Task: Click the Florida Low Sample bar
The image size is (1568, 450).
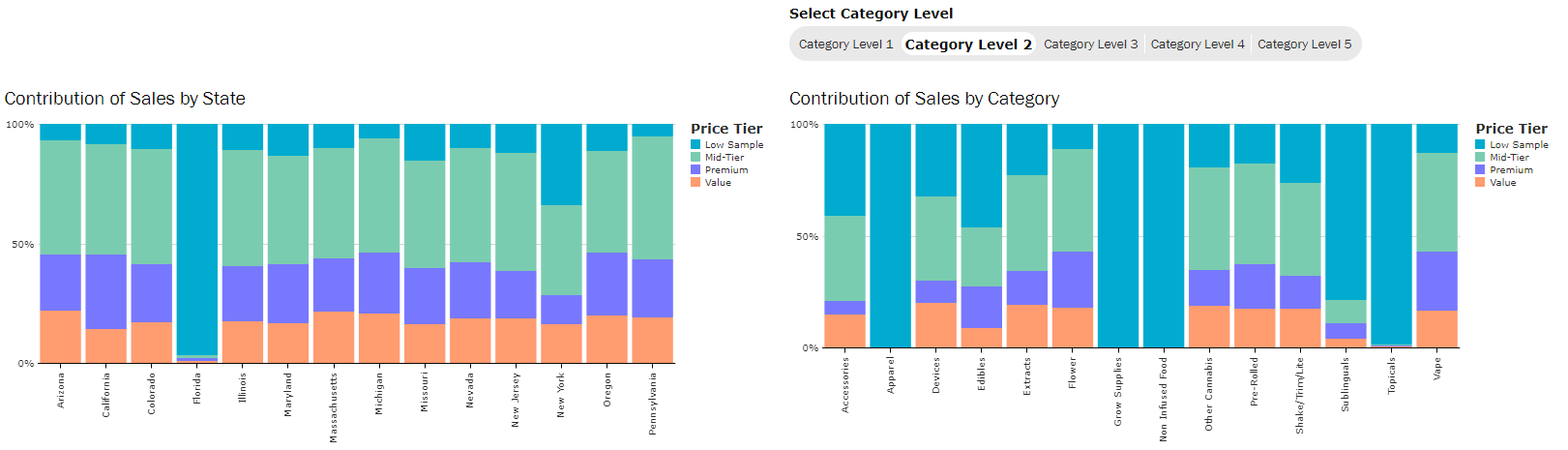Action: (197, 239)
